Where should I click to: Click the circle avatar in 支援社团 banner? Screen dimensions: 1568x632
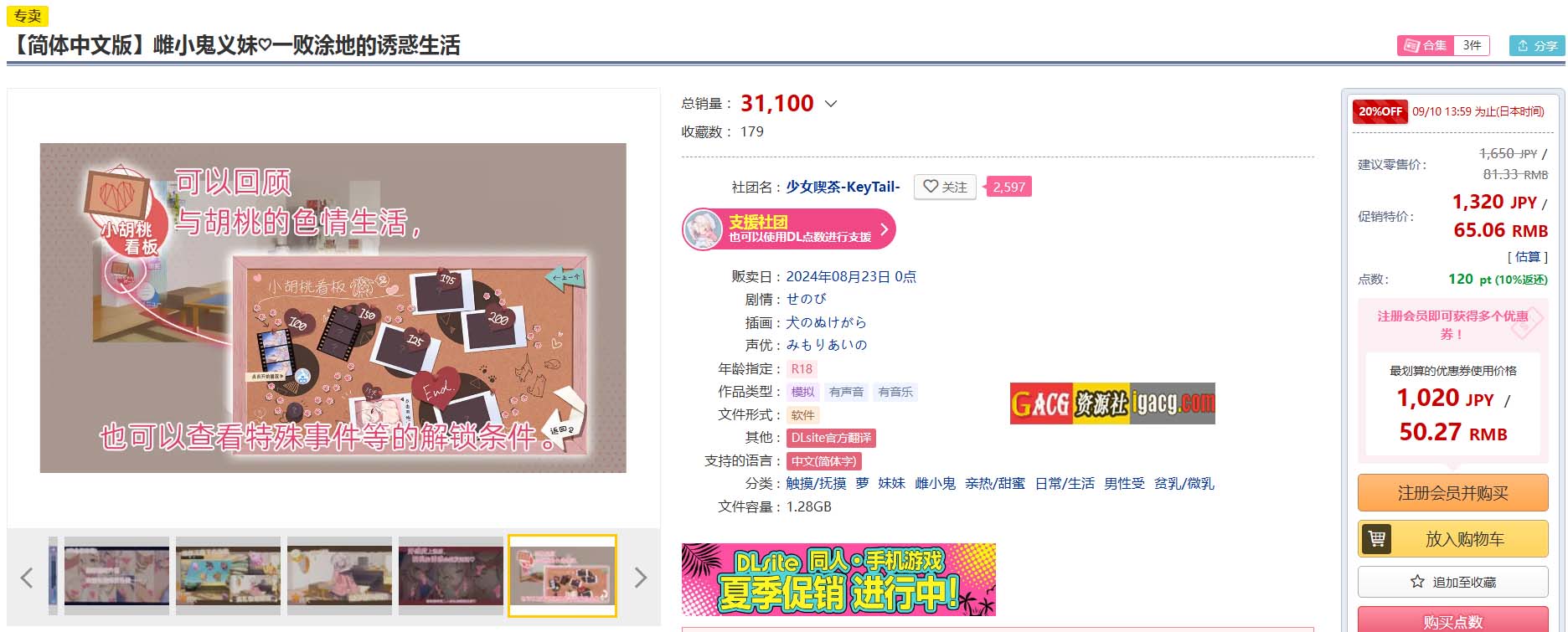[703, 229]
